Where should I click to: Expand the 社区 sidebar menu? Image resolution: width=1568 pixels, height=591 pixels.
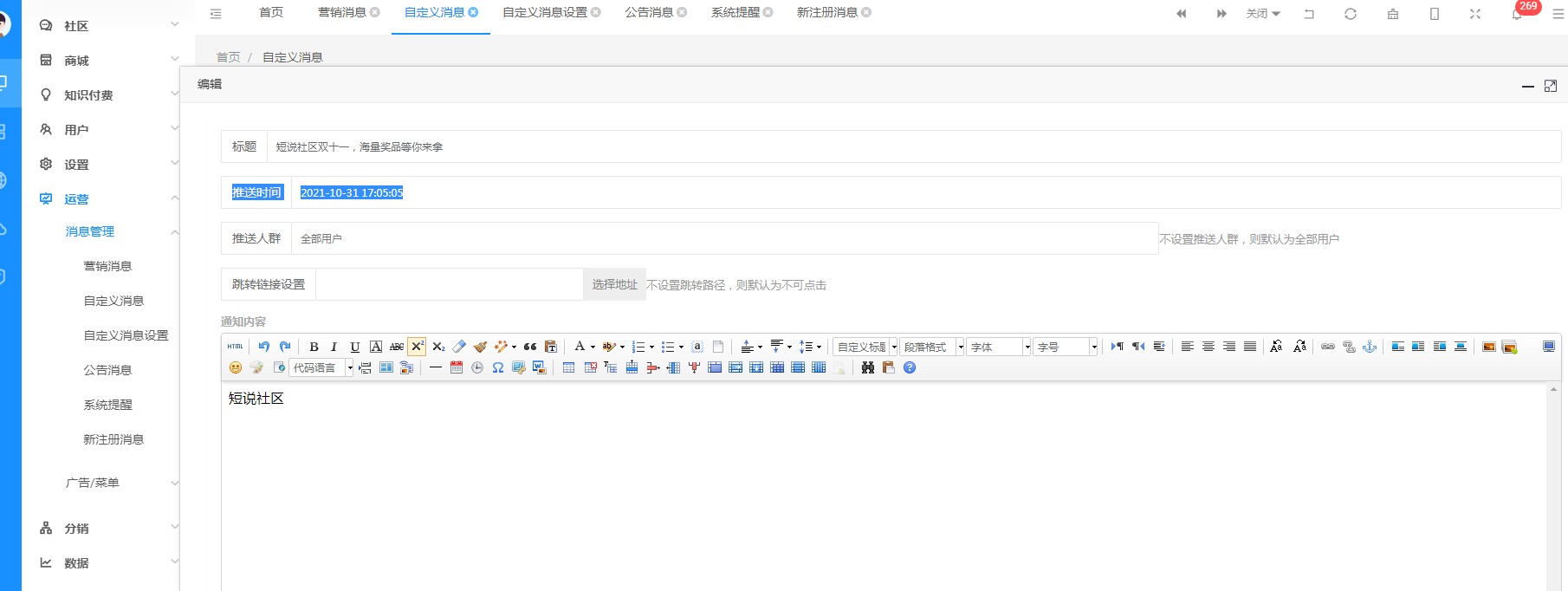point(109,26)
